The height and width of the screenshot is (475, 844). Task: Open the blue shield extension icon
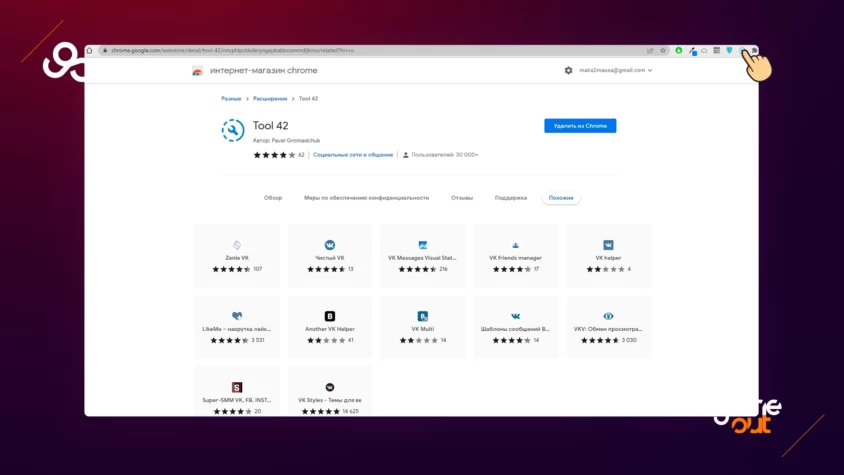coord(729,50)
